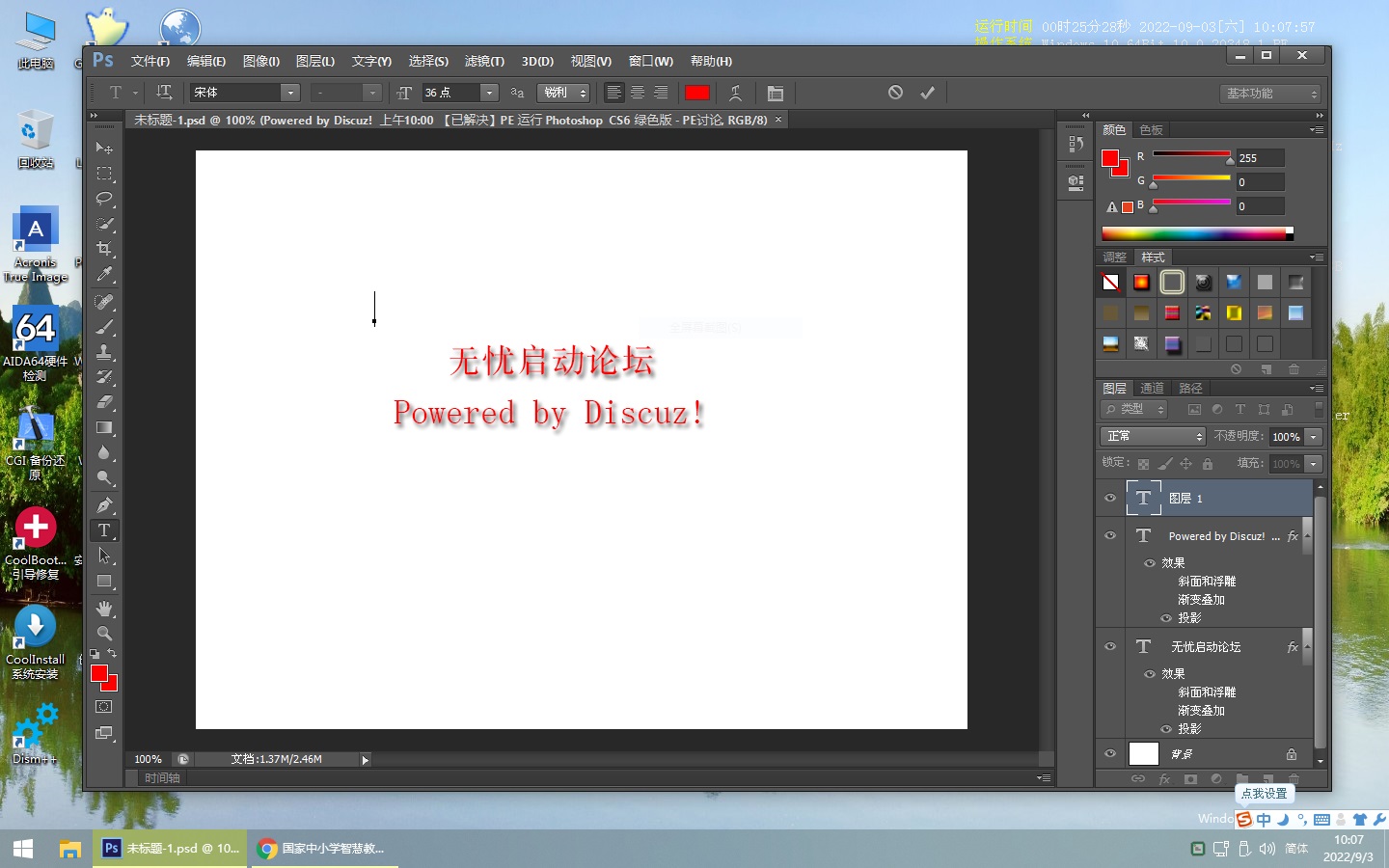Click the foreground color in toolbox

(99, 673)
